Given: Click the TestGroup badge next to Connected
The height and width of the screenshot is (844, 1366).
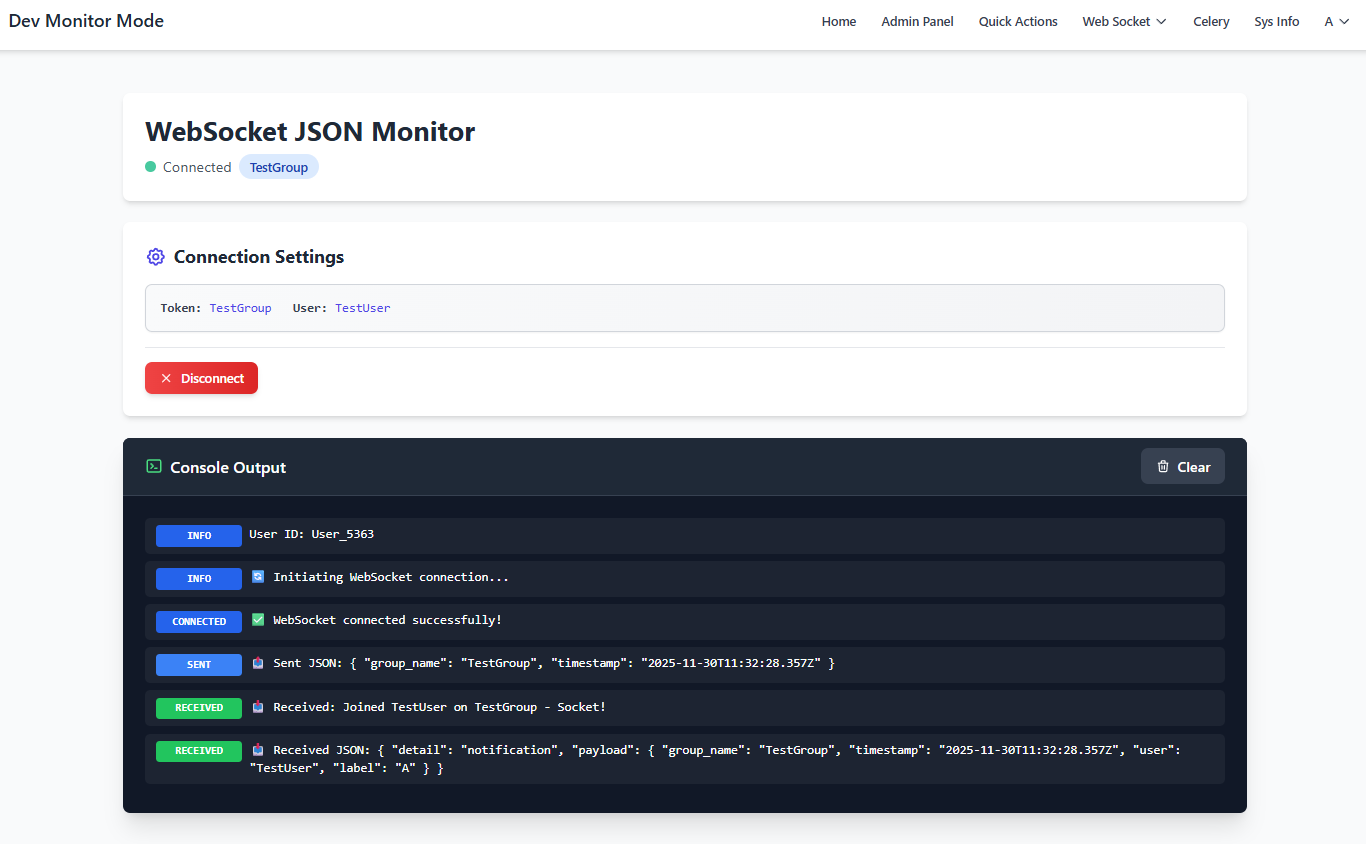Looking at the screenshot, I should tap(278, 167).
